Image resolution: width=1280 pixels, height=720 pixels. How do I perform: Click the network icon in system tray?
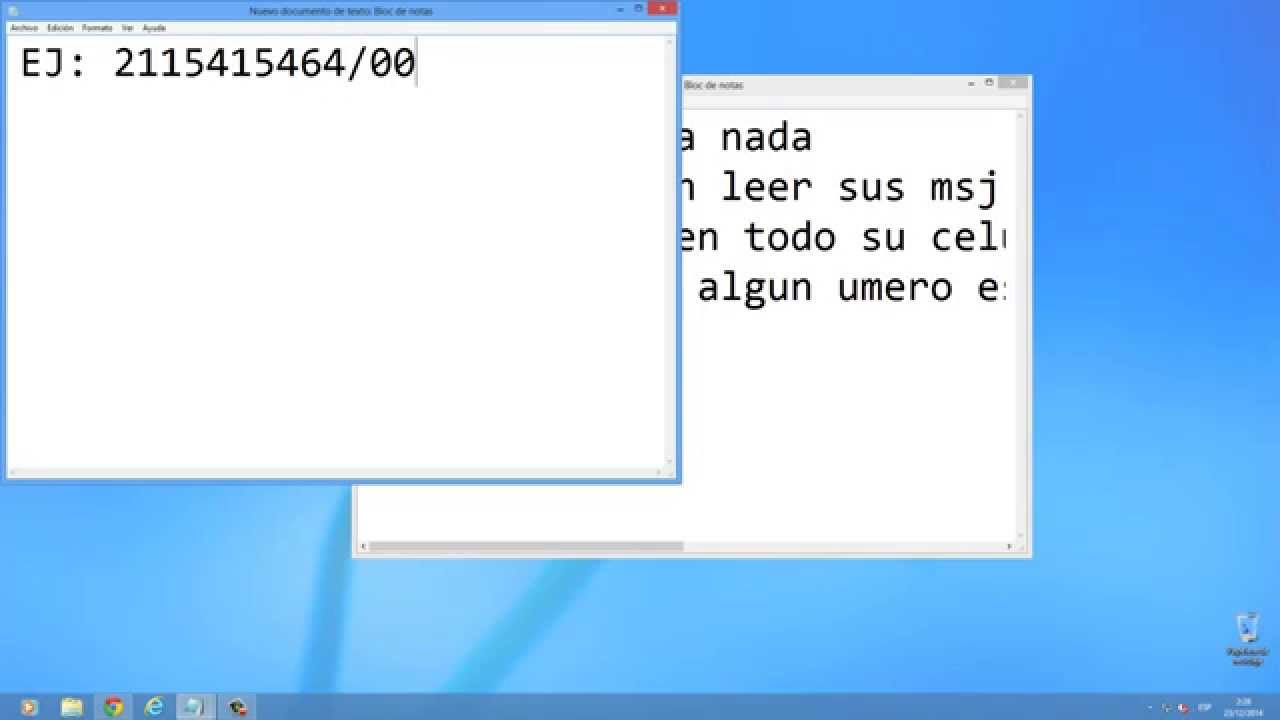click(1167, 708)
